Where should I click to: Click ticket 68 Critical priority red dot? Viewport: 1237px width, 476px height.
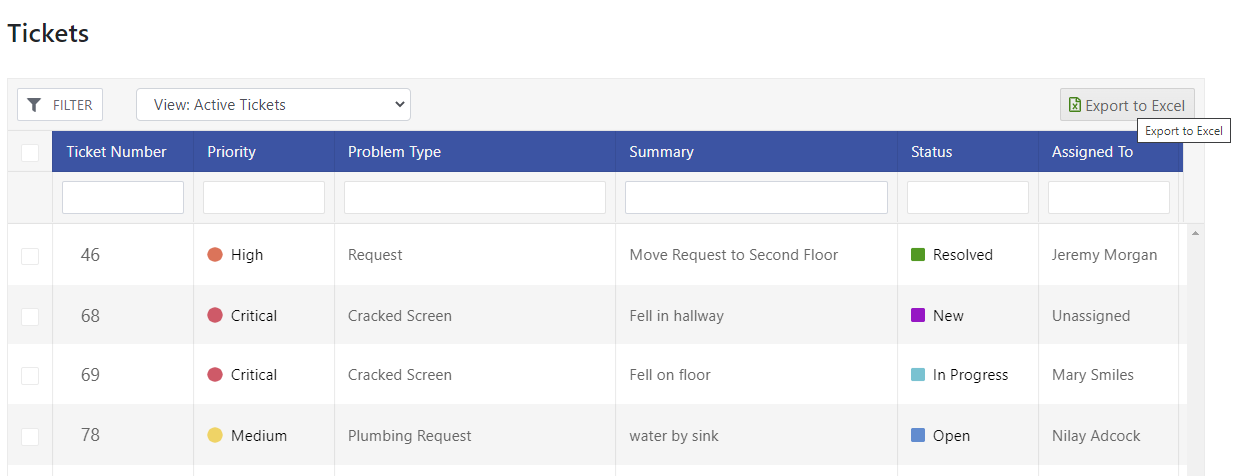214,315
